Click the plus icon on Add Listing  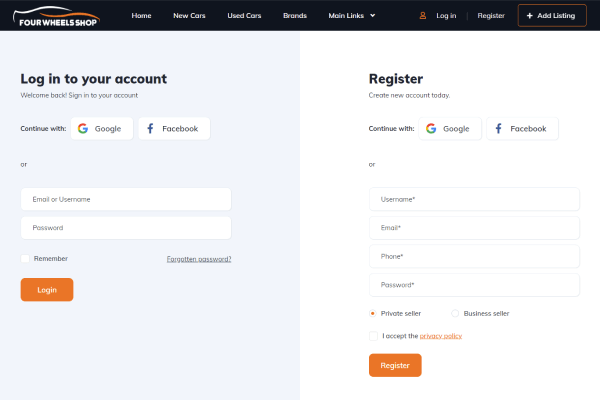[x=530, y=16]
